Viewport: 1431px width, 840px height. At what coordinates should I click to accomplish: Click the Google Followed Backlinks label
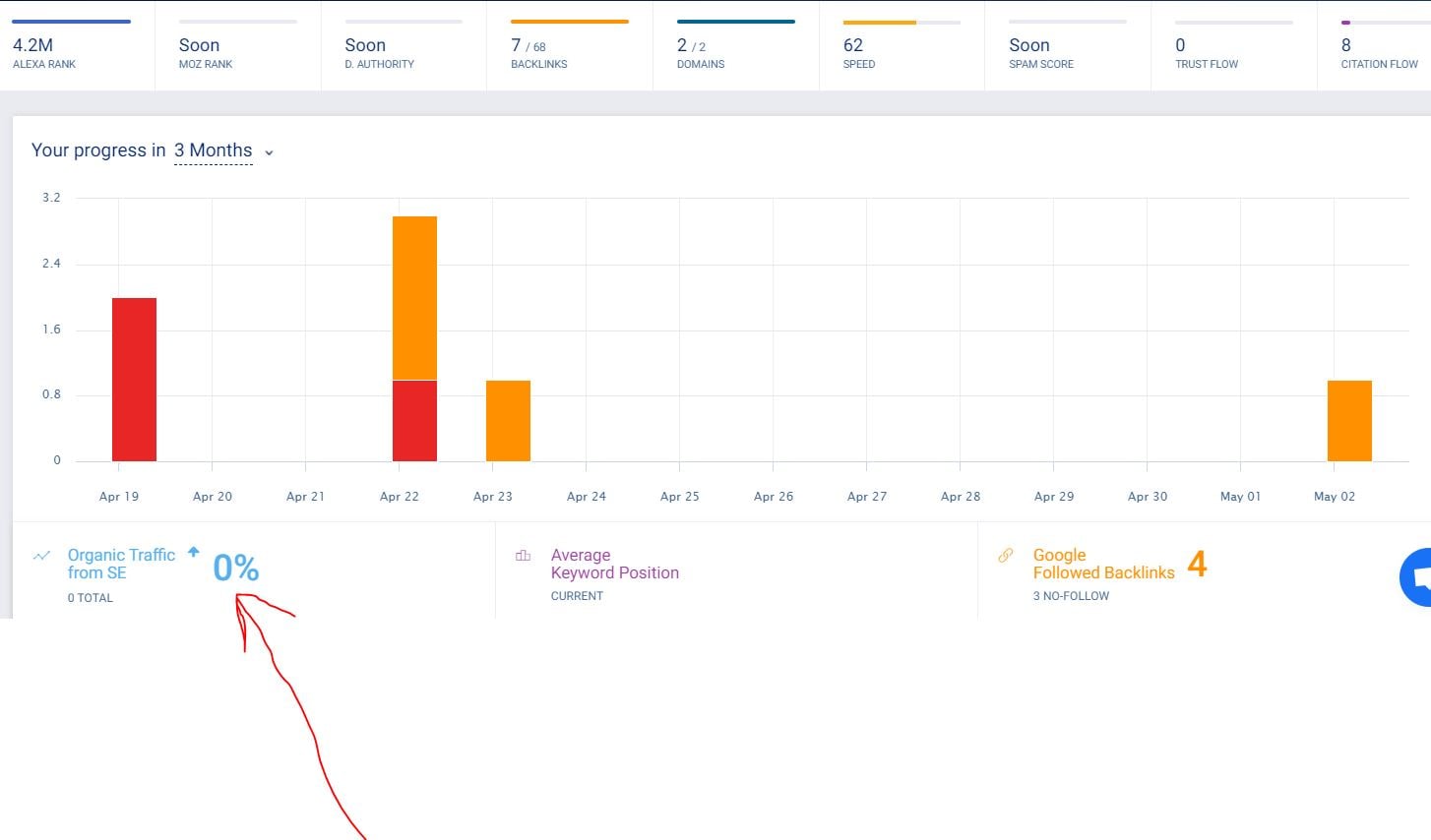coord(1103,564)
